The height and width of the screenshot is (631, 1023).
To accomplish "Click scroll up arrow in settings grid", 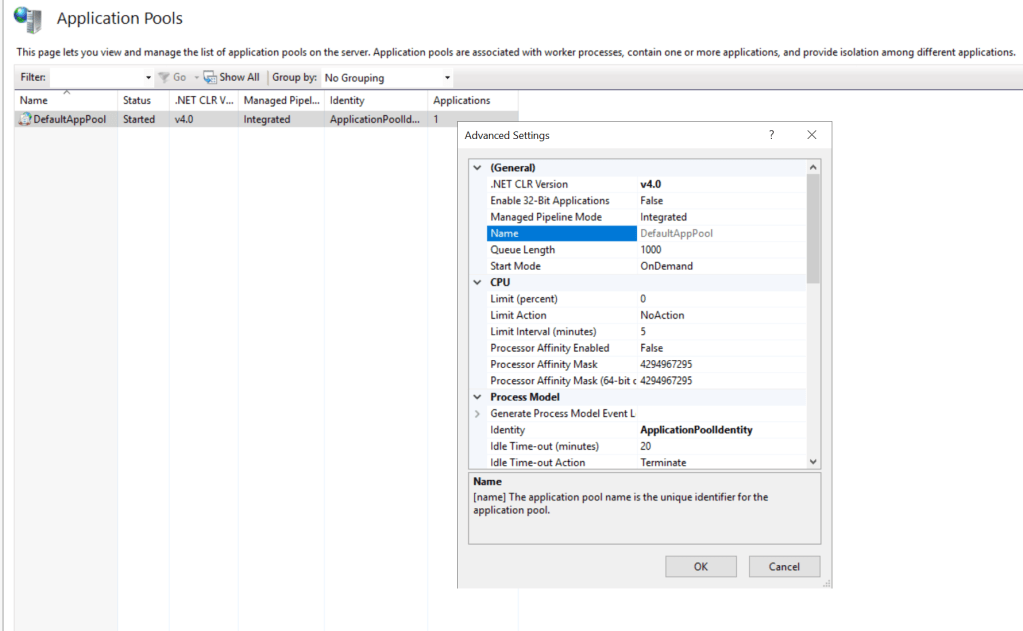I will pyautogui.click(x=813, y=168).
